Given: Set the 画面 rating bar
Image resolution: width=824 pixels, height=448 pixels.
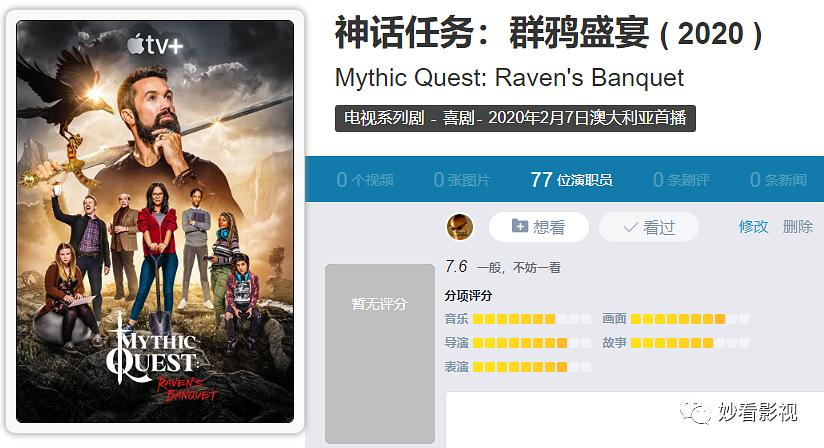Looking at the screenshot, I should (689, 319).
